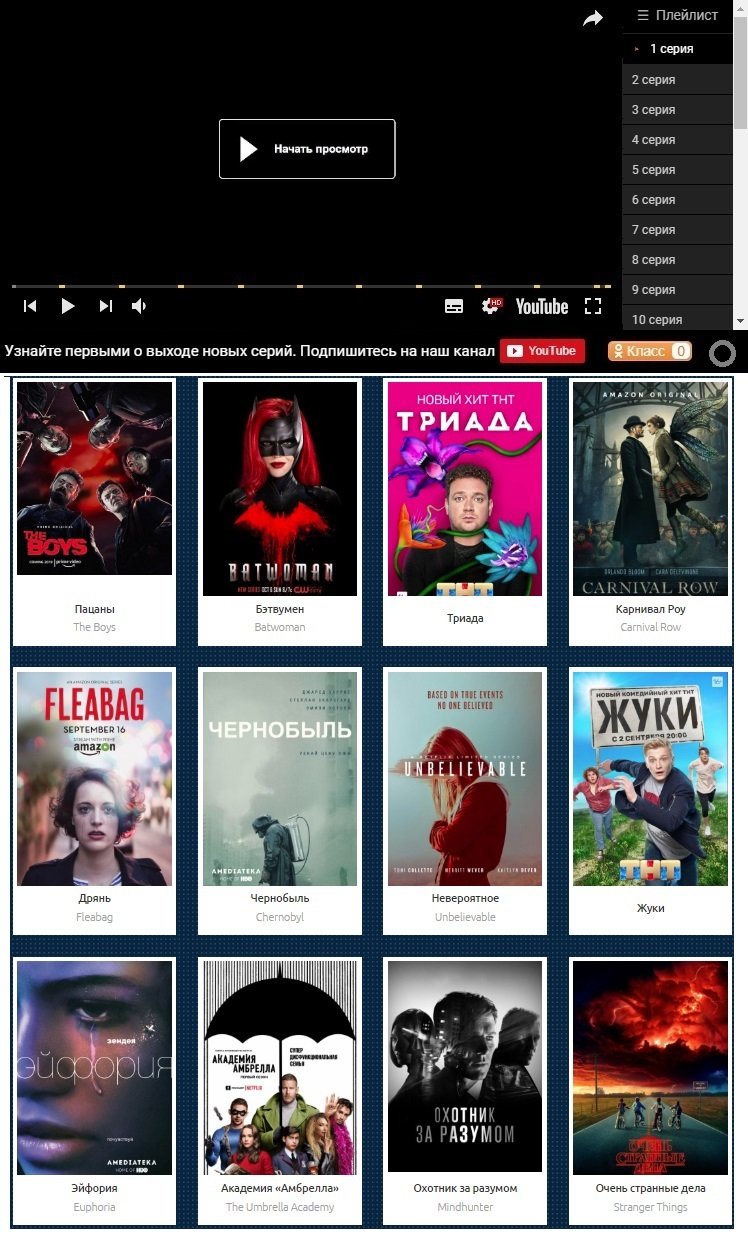Image resolution: width=748 pixels, height=1238 pixels.
Task: Click the playlist scrollbar down arrow
Action: tap(740, 322)
